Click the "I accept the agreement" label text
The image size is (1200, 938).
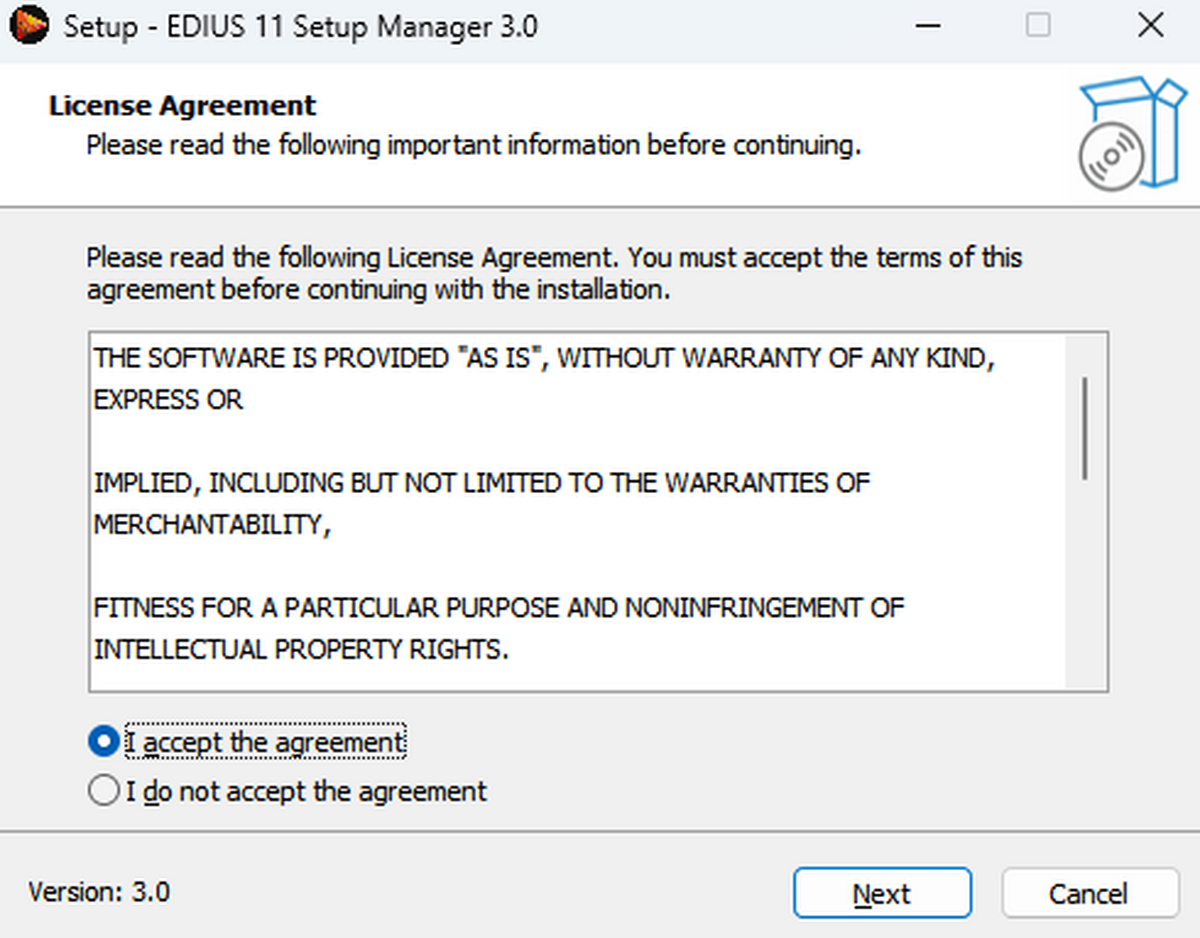(265, 743)
